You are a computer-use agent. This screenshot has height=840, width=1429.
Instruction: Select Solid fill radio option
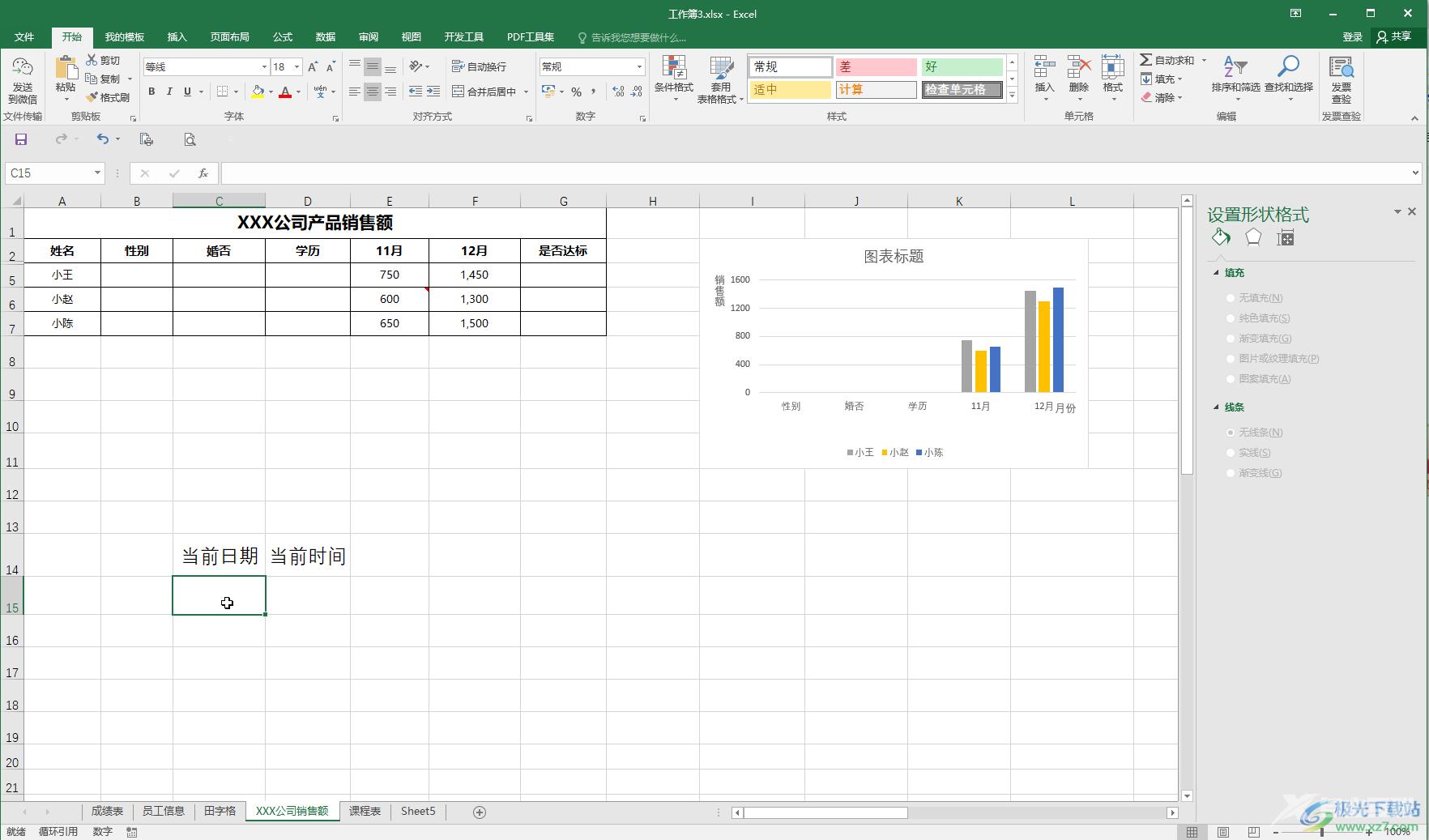click(x=1231, y=318)
